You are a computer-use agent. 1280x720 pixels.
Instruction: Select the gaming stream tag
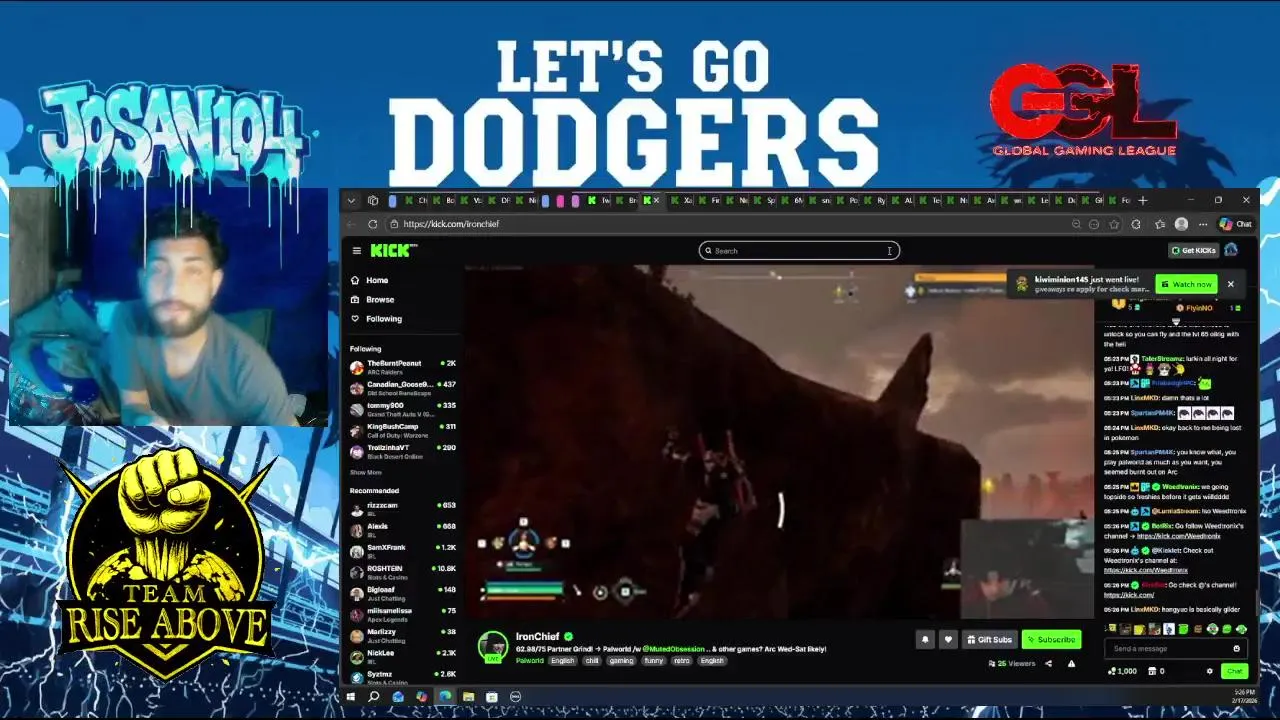tap(622, 661)
